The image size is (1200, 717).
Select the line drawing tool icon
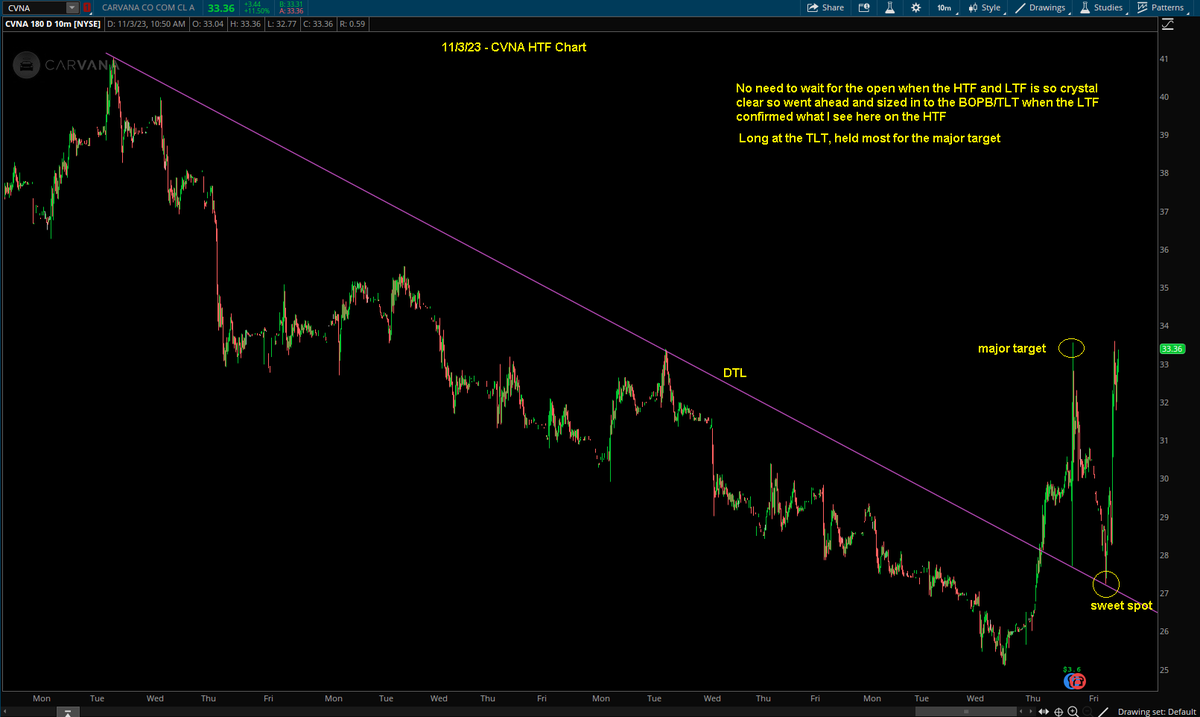click(1103, 711)
